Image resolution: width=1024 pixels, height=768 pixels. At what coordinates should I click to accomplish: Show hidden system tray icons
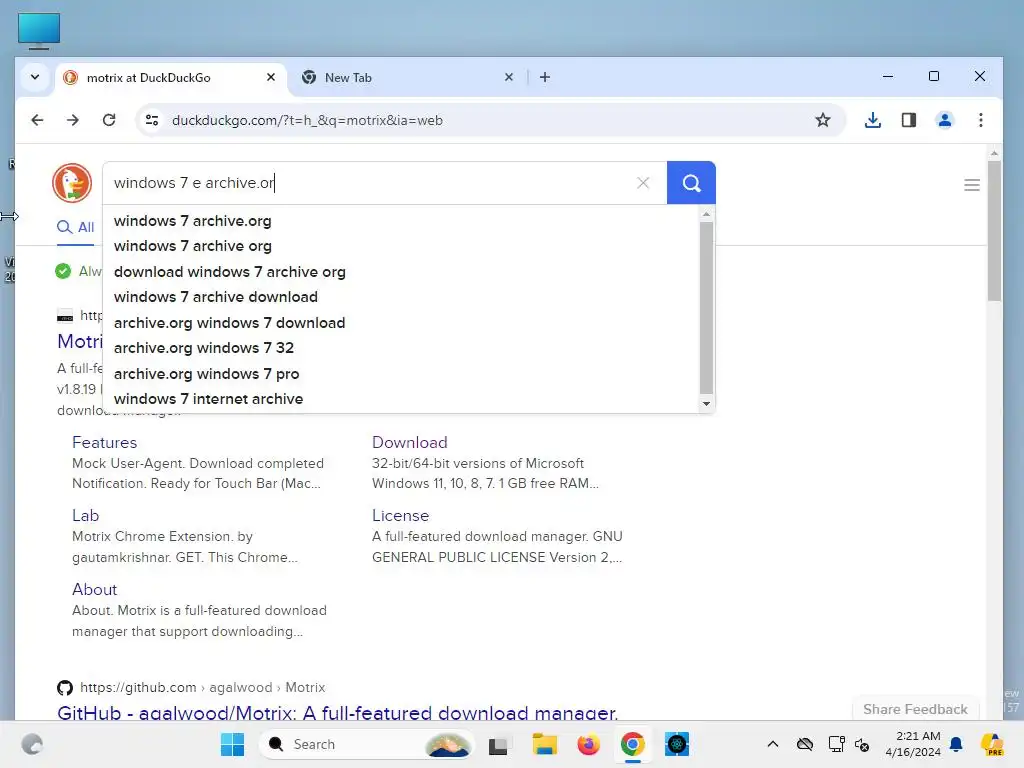click(773, 744)
